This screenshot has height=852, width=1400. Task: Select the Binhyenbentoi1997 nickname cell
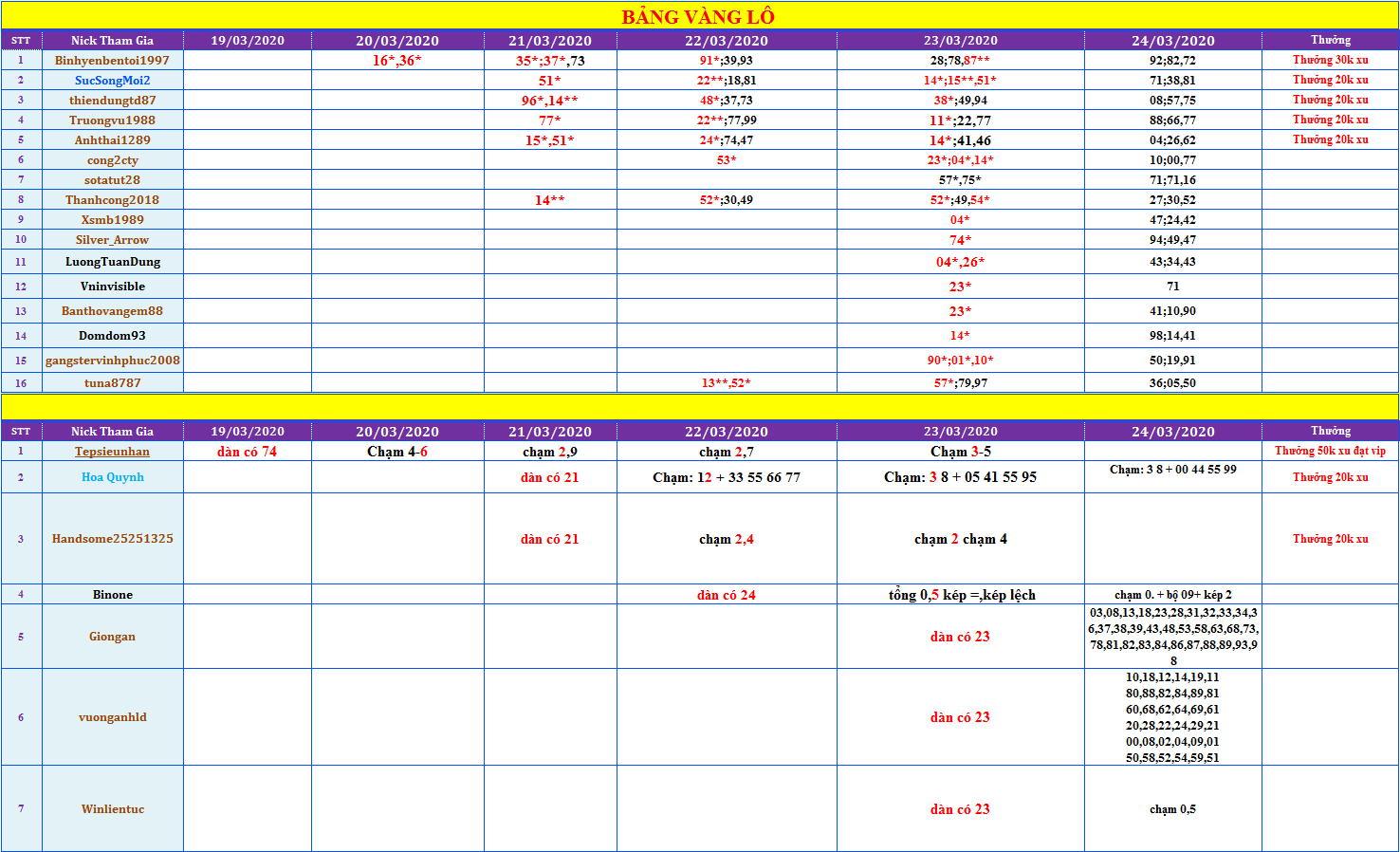pos(112,60)
